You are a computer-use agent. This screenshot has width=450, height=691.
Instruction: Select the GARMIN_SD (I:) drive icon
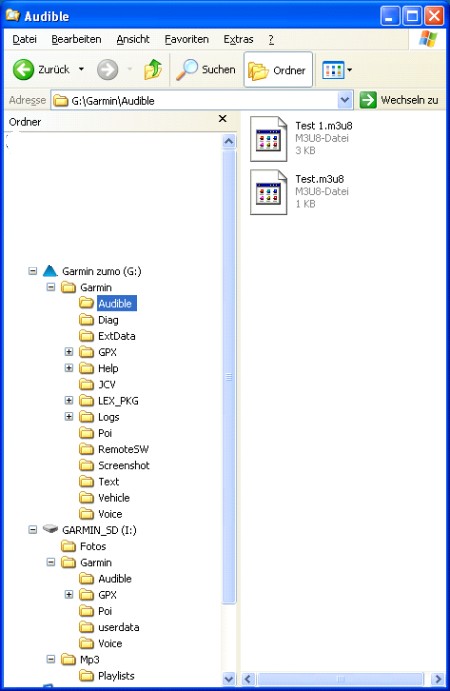point(50,529)
